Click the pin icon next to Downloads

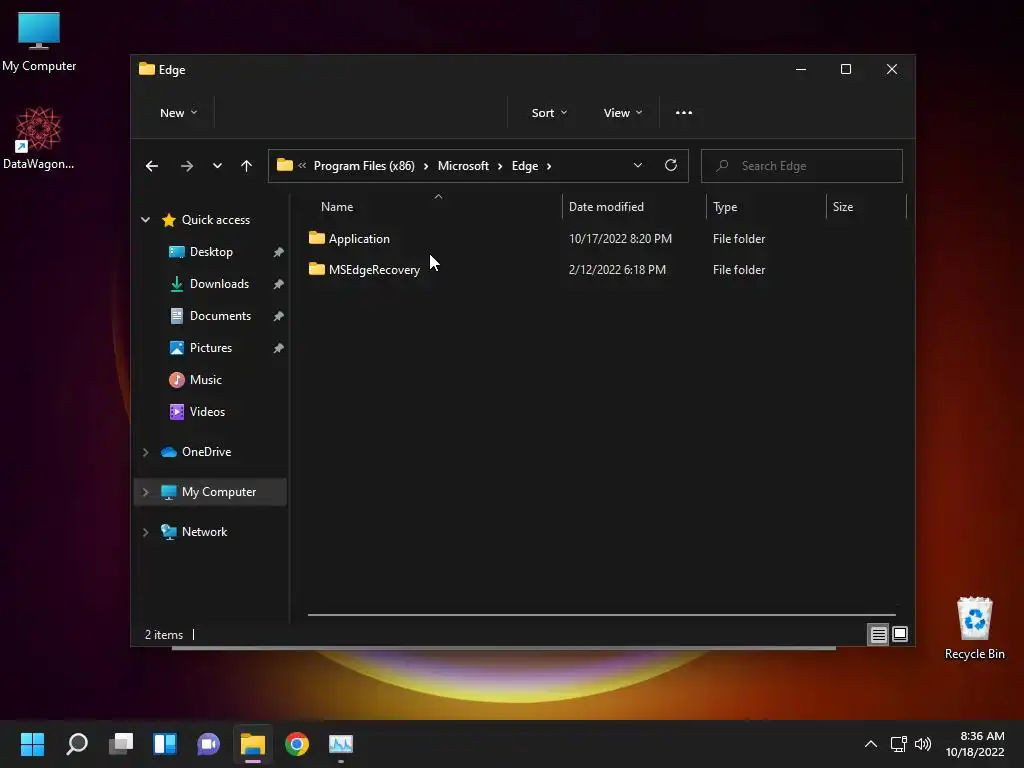point(278,284)
